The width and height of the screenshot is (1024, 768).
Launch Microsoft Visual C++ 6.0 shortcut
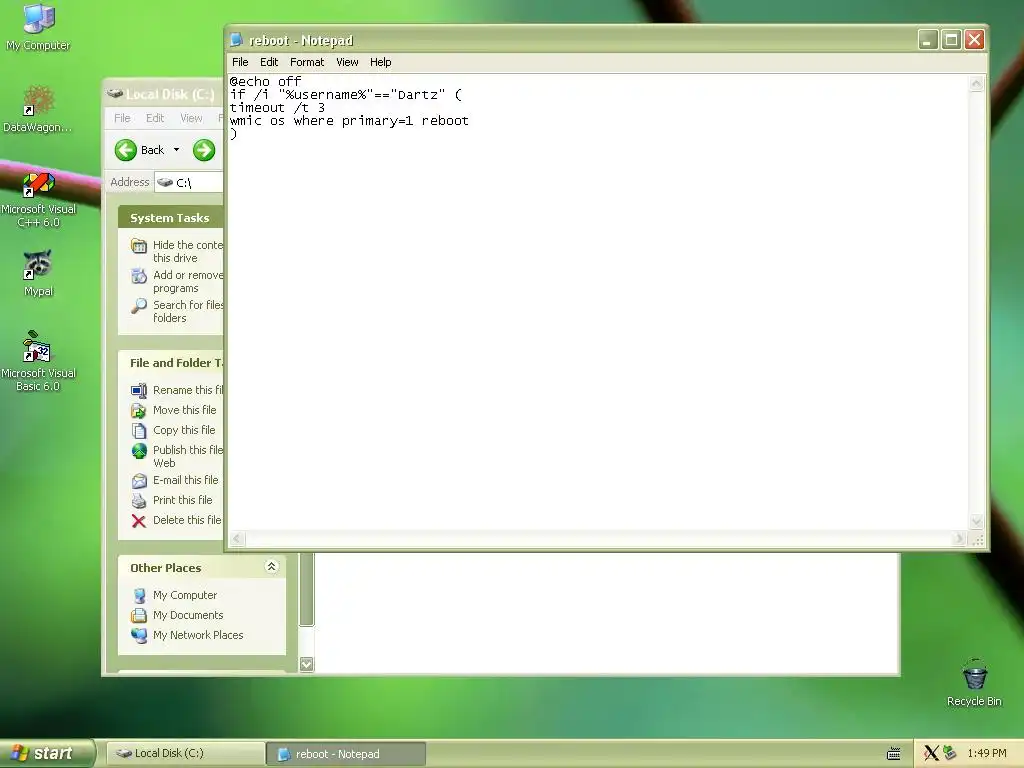[38, 199]
